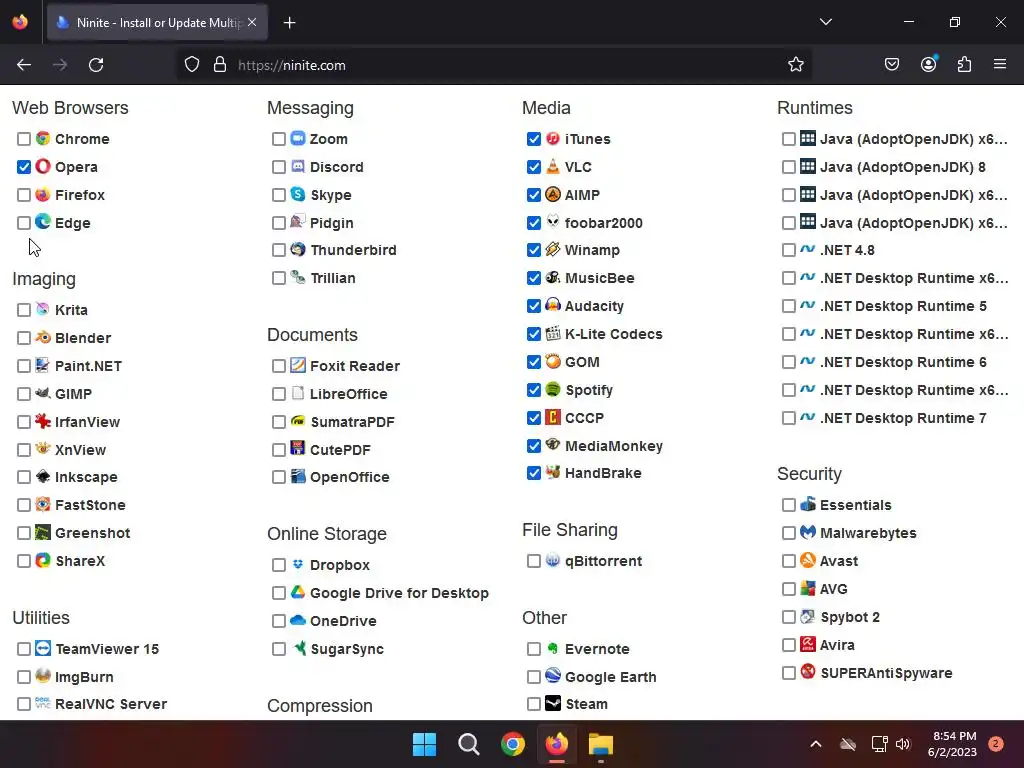Uncheck the HandBrake checkbox
Screen dimensions: 1024x768
[534, 473]
